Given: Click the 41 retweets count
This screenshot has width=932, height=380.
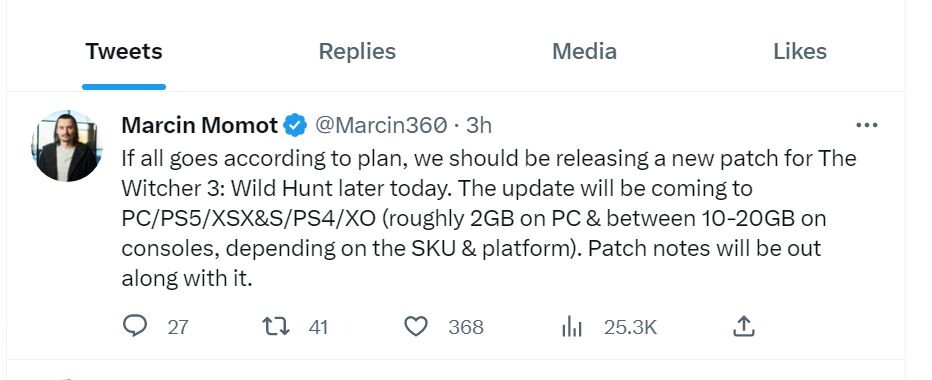Looking at the screenshot, I should tap(318, 327).
